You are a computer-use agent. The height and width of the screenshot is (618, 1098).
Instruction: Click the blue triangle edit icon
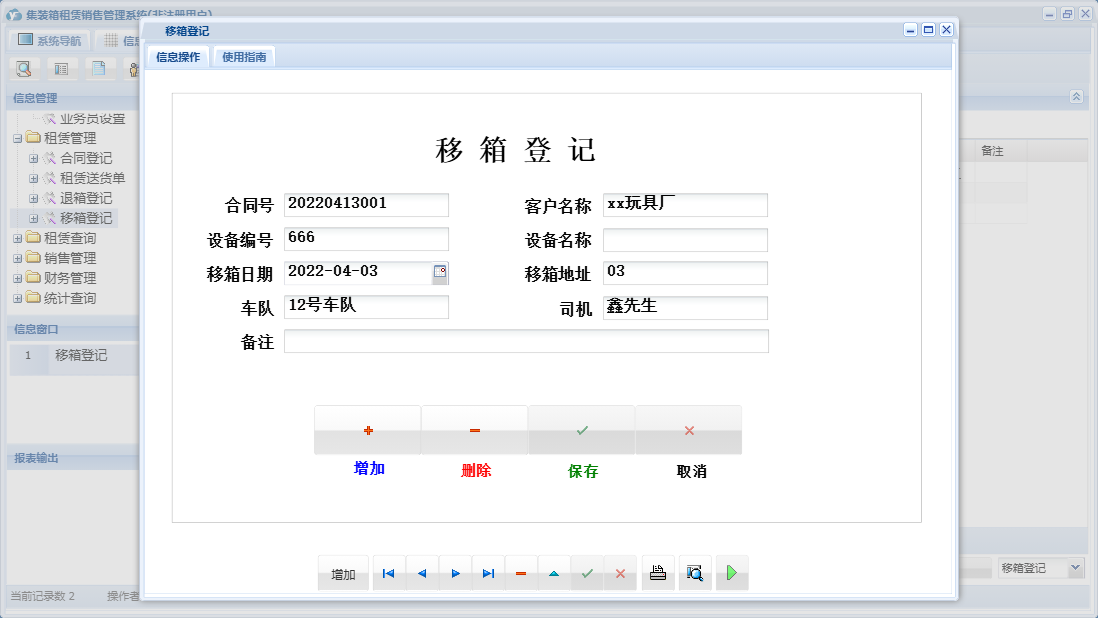coord(554,572)
